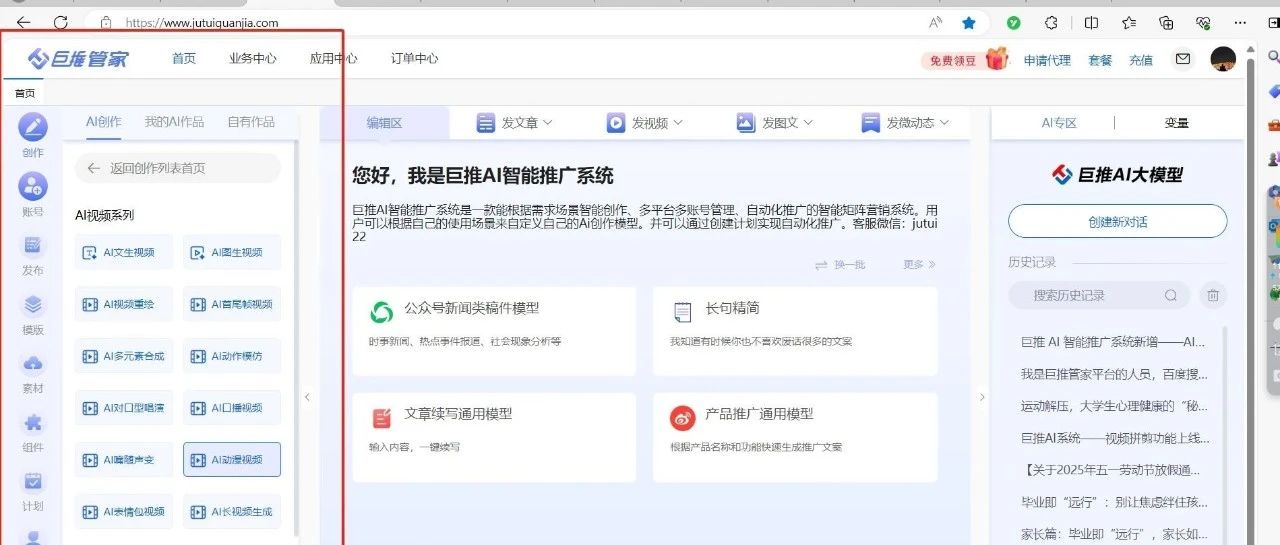Open 首页 in the top navigation

184,59
